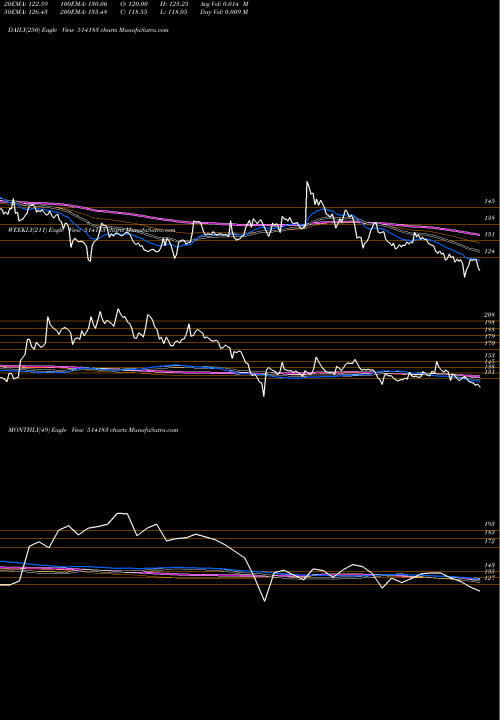Click the open price O: 120.00
500x720 pixels.
click(134, 4)
